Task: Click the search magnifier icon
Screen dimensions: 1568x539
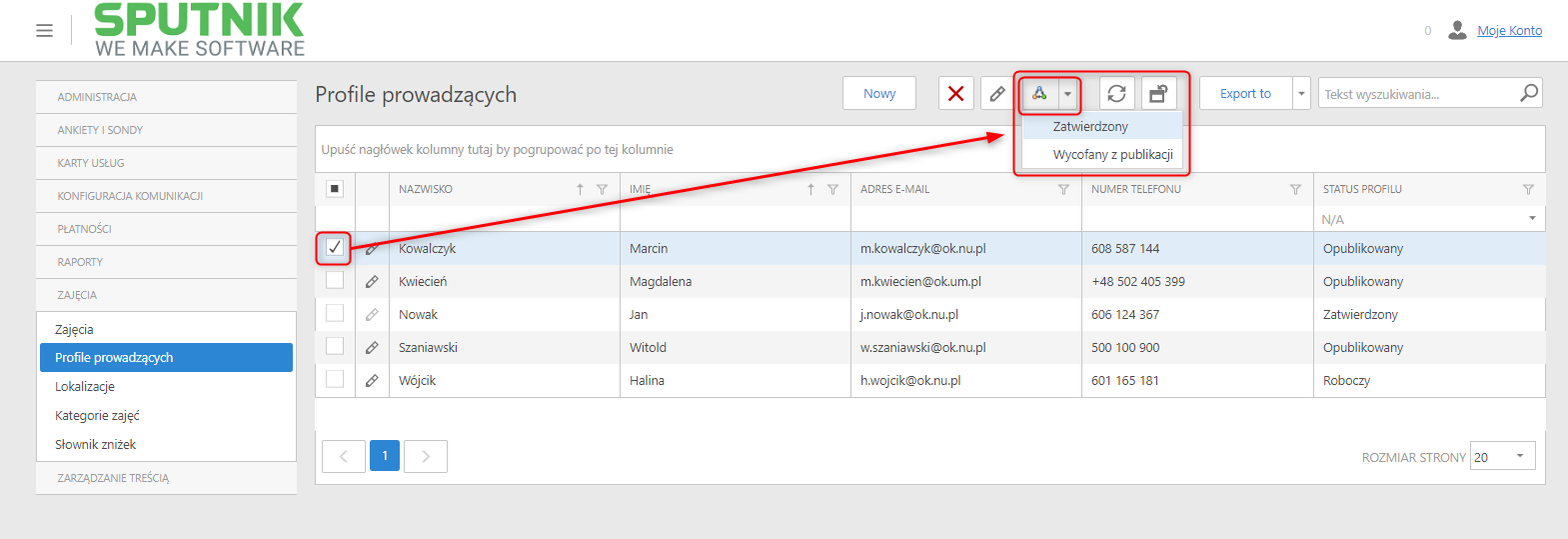Action: tap(1529, 93)
